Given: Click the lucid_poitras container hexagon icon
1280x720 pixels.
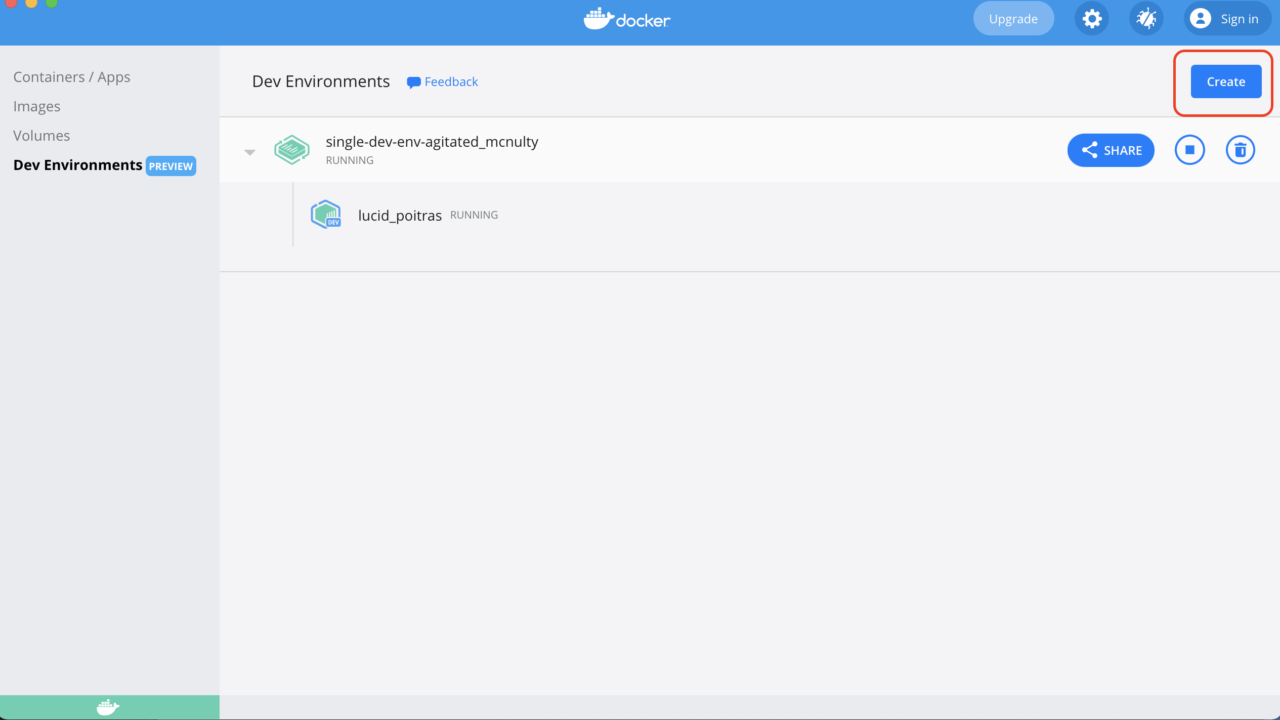Looking at the screenshot, I should pyautogui.click(x=325, y=214).
